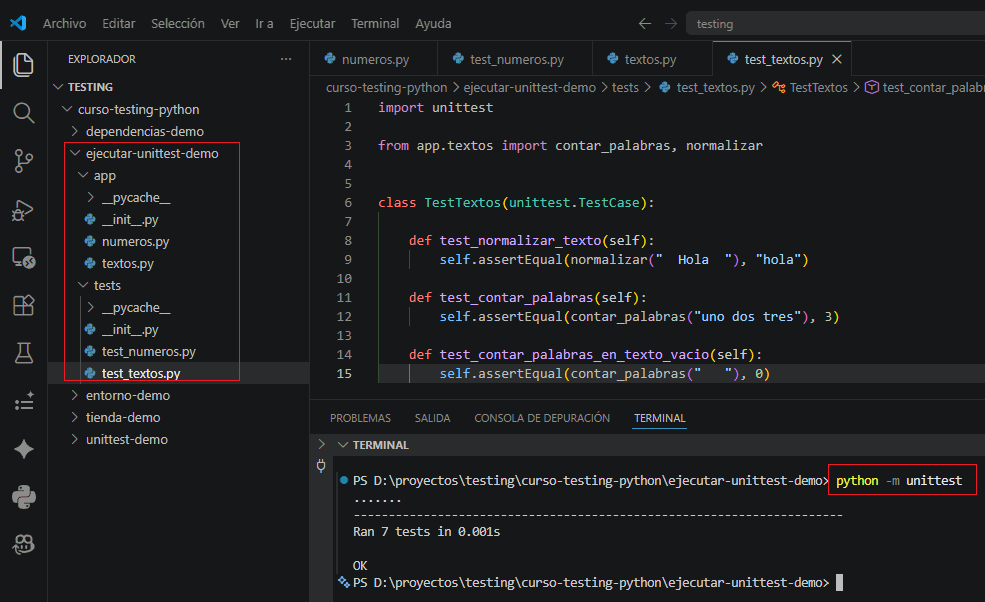Screen dimensions: 985x602
Task: Open the Explorer view in activity bar
Action: (x=23, y=65)
